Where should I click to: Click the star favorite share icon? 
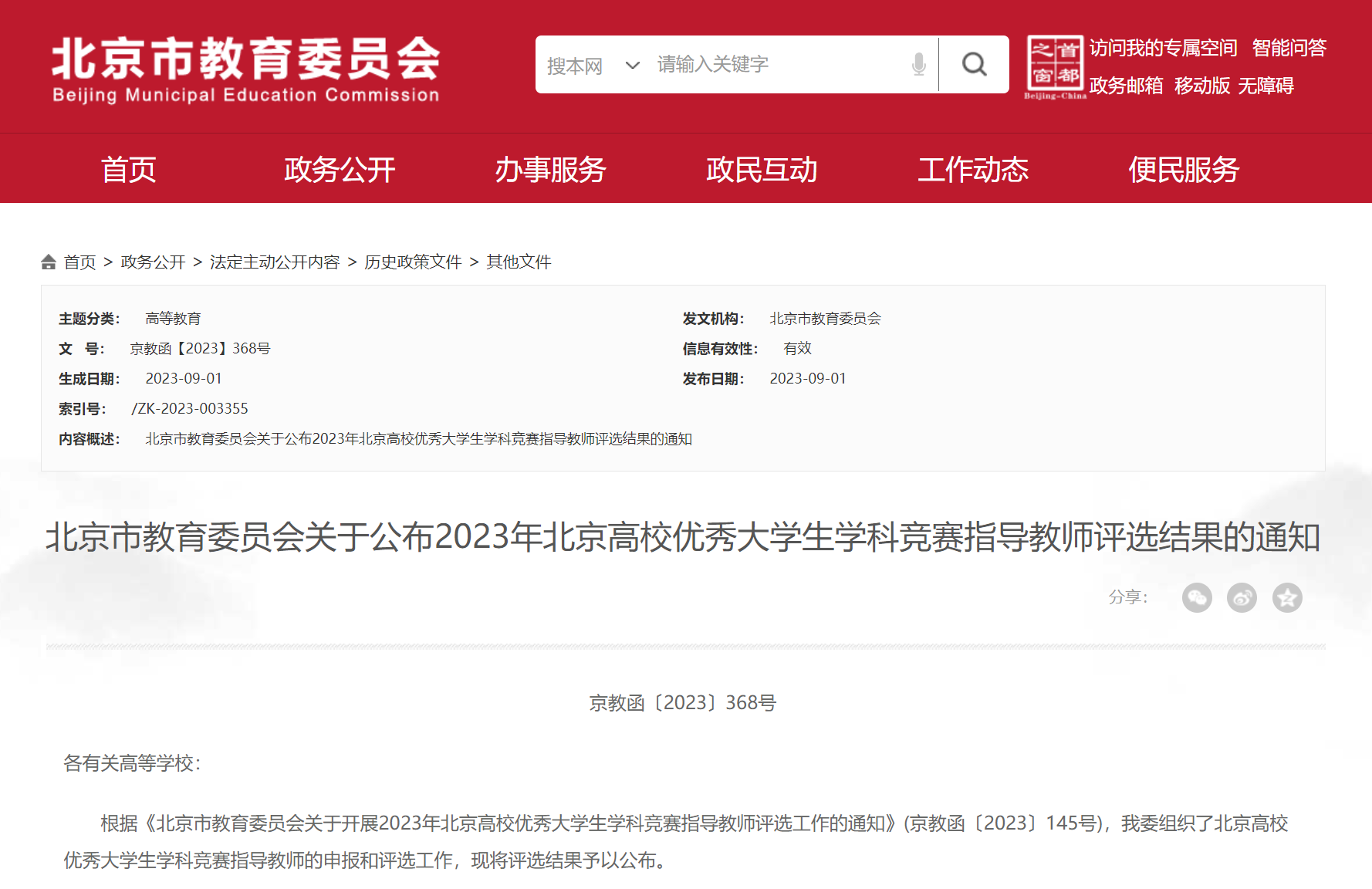(x=1287, y=597)
